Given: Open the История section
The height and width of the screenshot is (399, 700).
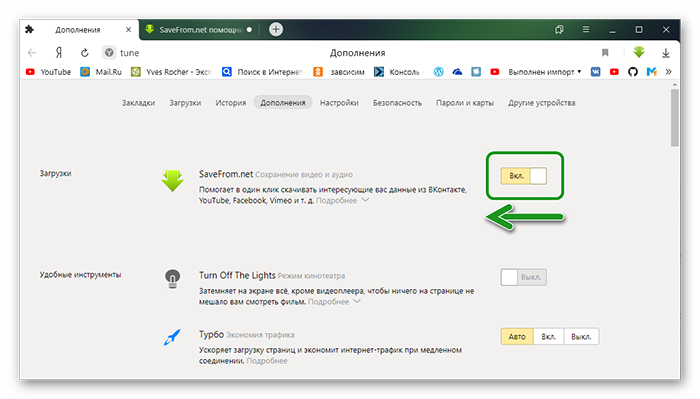Looking at the screenshot, I should [x=230, y=103].
